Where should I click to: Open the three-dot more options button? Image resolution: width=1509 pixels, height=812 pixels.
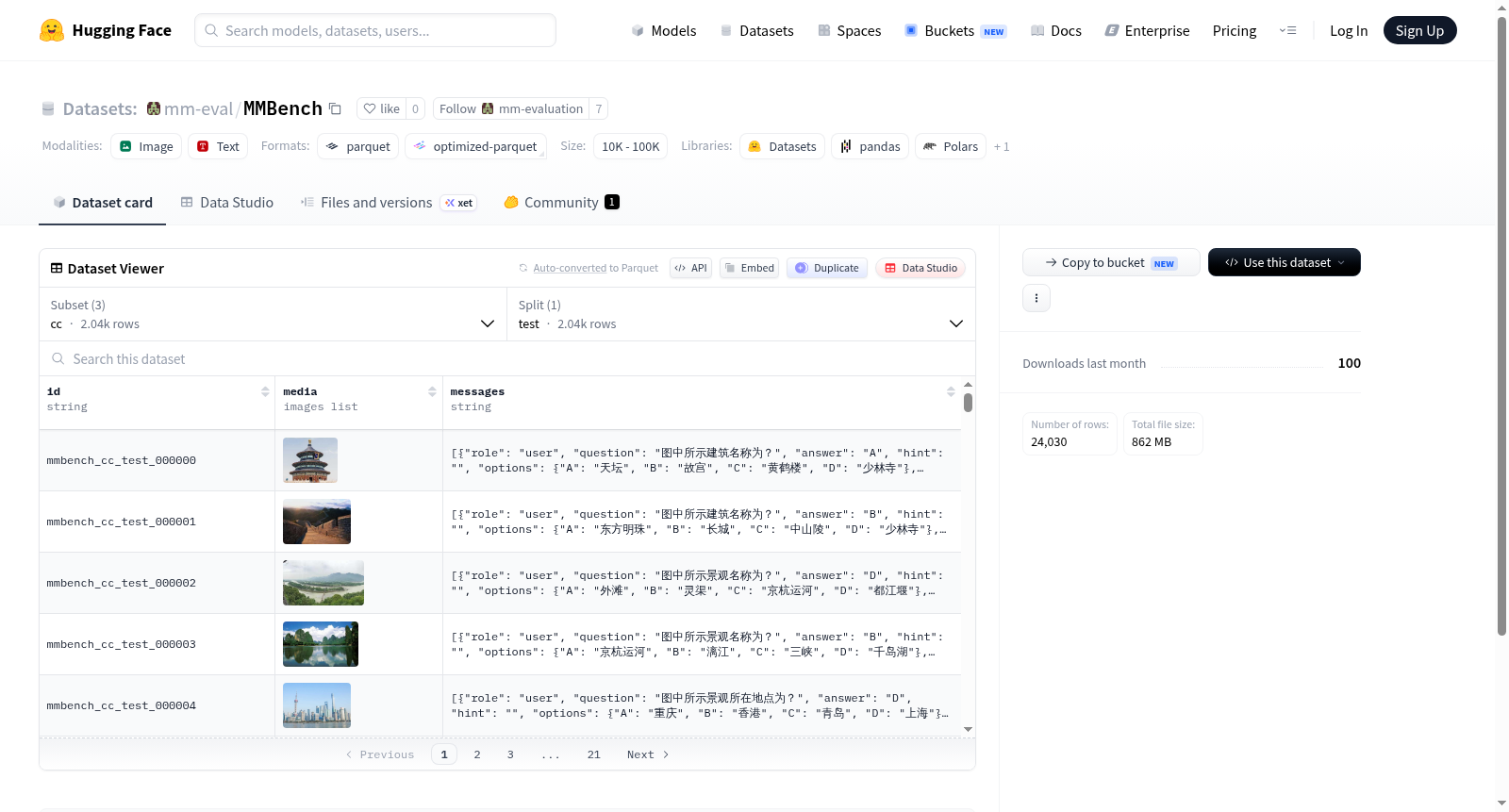tap(1036, 298)
